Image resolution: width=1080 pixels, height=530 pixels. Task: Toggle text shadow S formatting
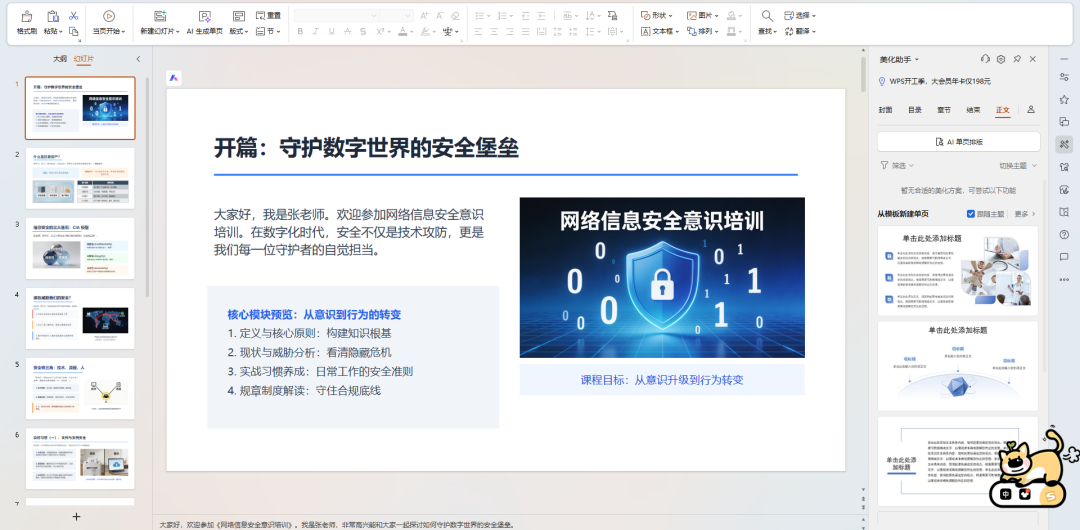[x=362, y=31]
